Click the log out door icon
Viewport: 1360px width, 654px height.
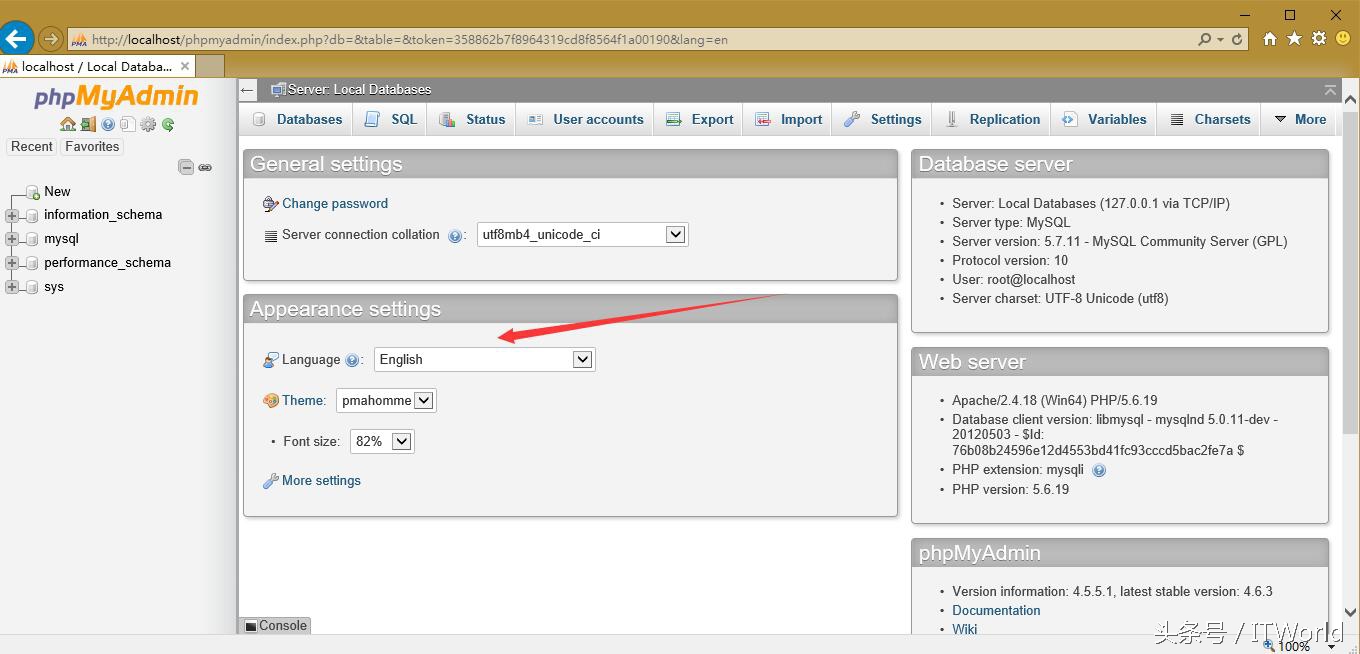pyautogui.click(x=88, y=124)
